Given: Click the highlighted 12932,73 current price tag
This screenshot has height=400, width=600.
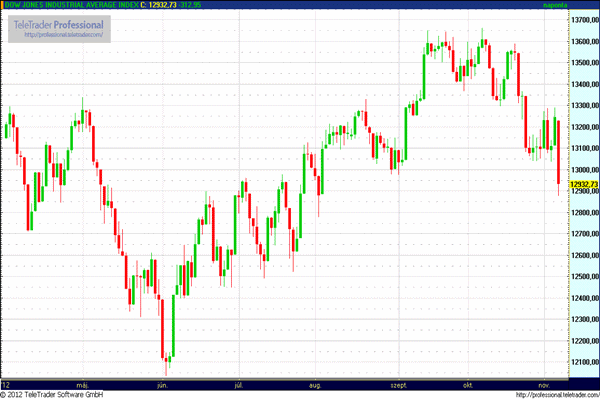Looking at the screenshot, I should (583, 185).
